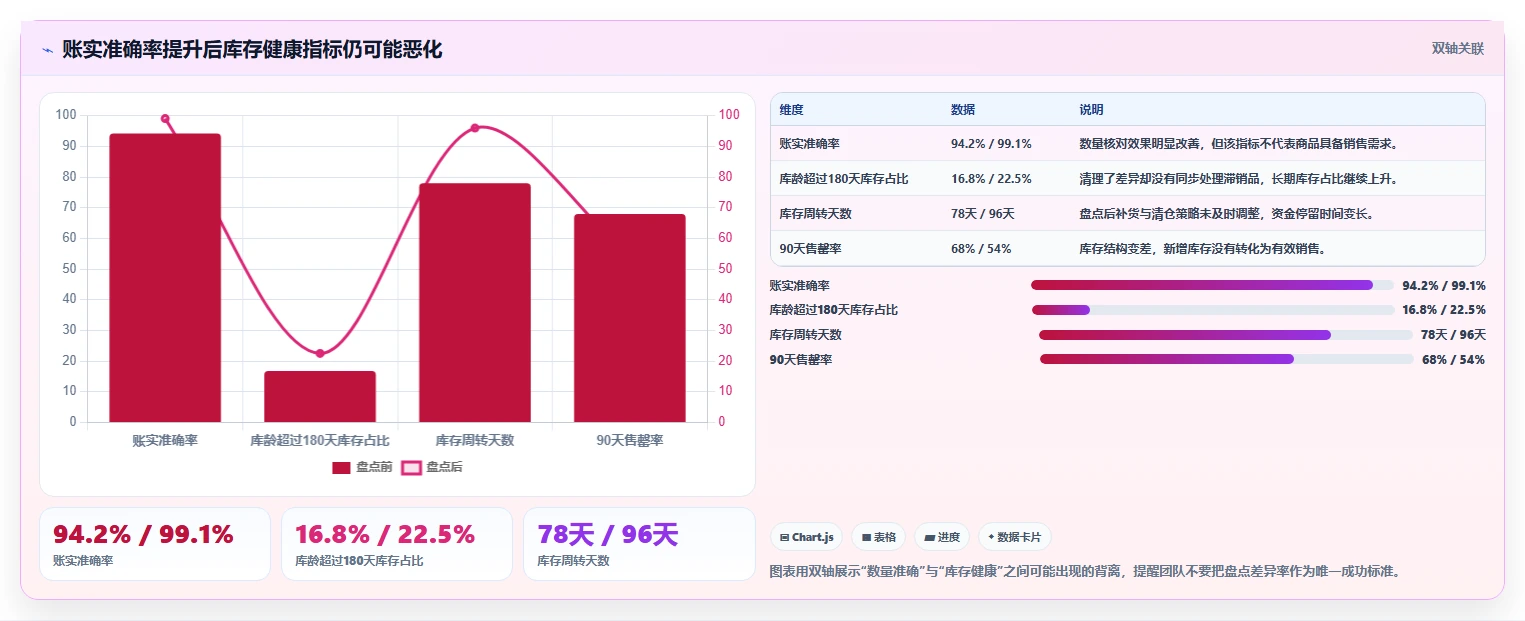Click the 库存周转天数 bar in the chart
1525x621 pixels.
pos(475,302)
